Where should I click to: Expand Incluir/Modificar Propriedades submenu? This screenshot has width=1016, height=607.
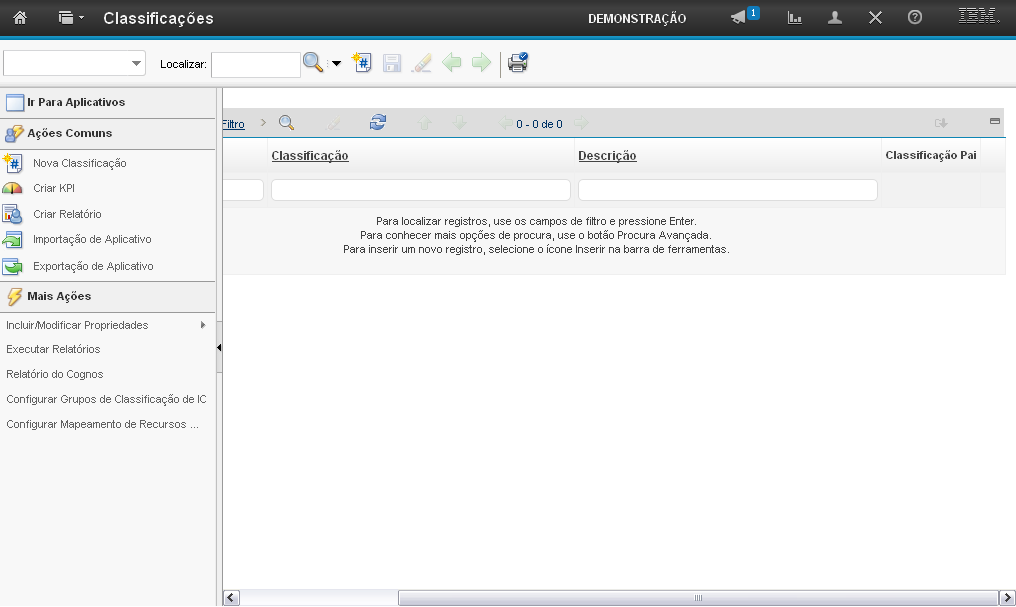point(203,325)
